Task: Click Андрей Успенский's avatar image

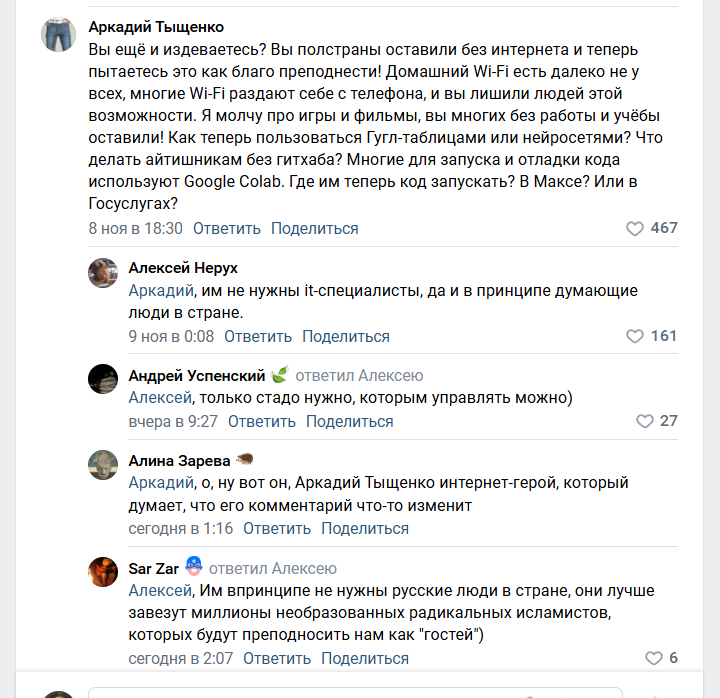Action: (103, 380)
